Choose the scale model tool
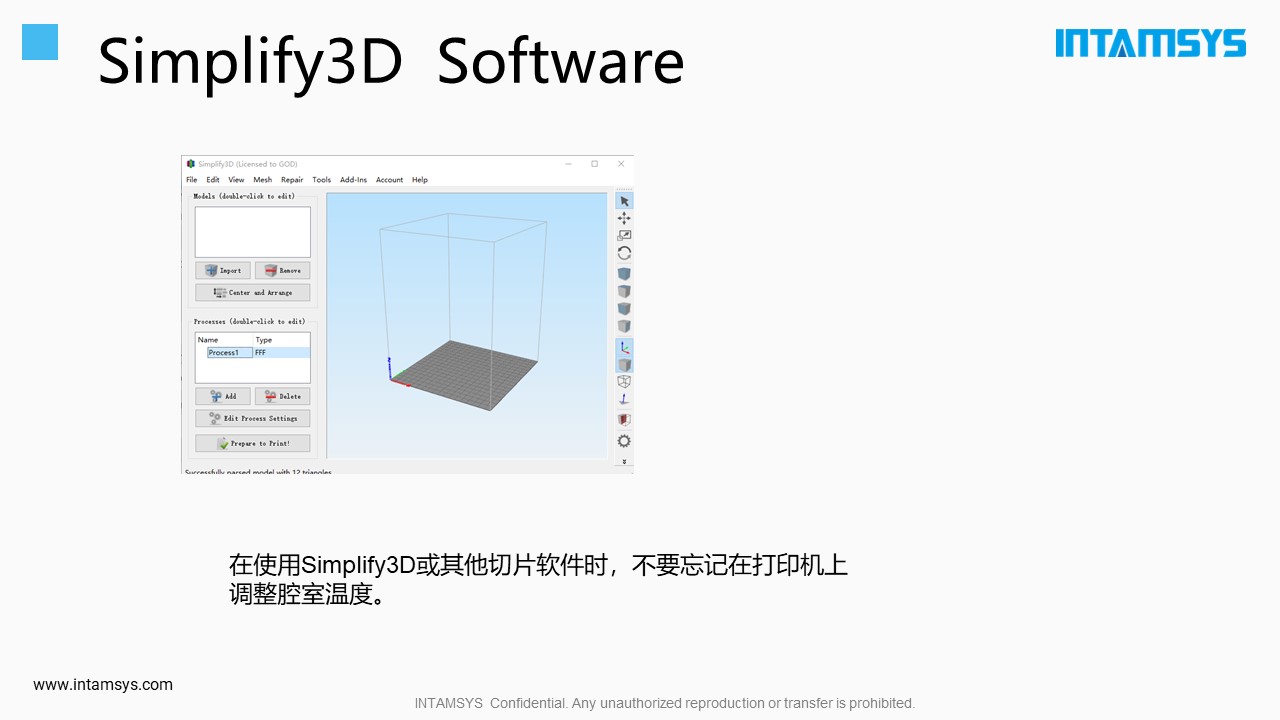 [624, 235]
